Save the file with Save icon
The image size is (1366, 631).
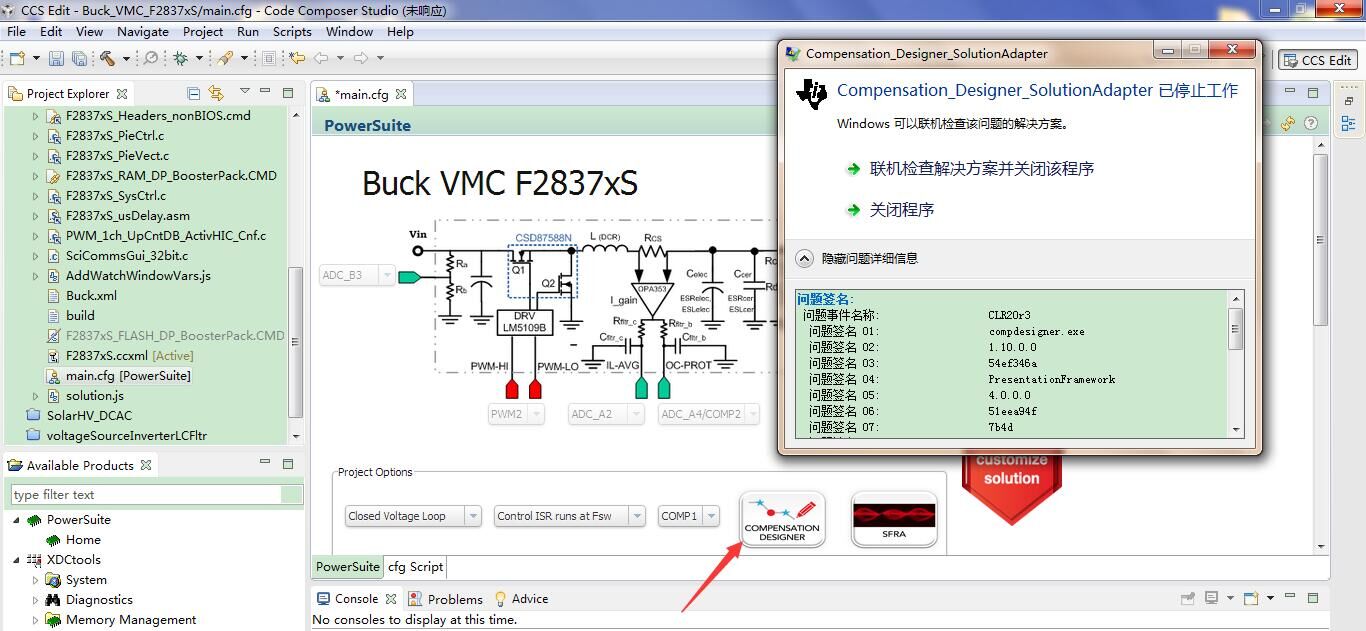click(x=57, y=58)
